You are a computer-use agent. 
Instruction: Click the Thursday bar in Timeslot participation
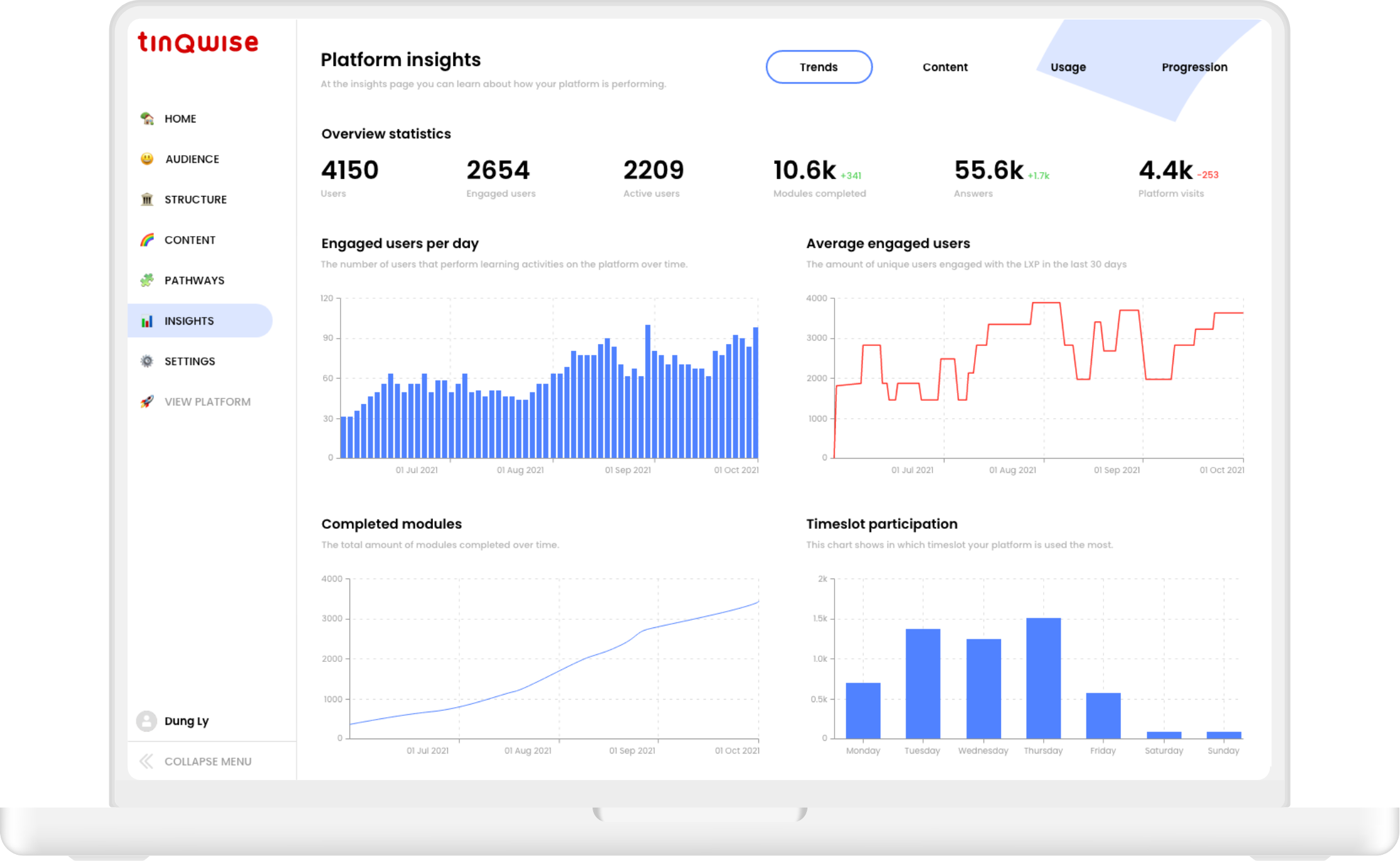tap(1043, 678)
